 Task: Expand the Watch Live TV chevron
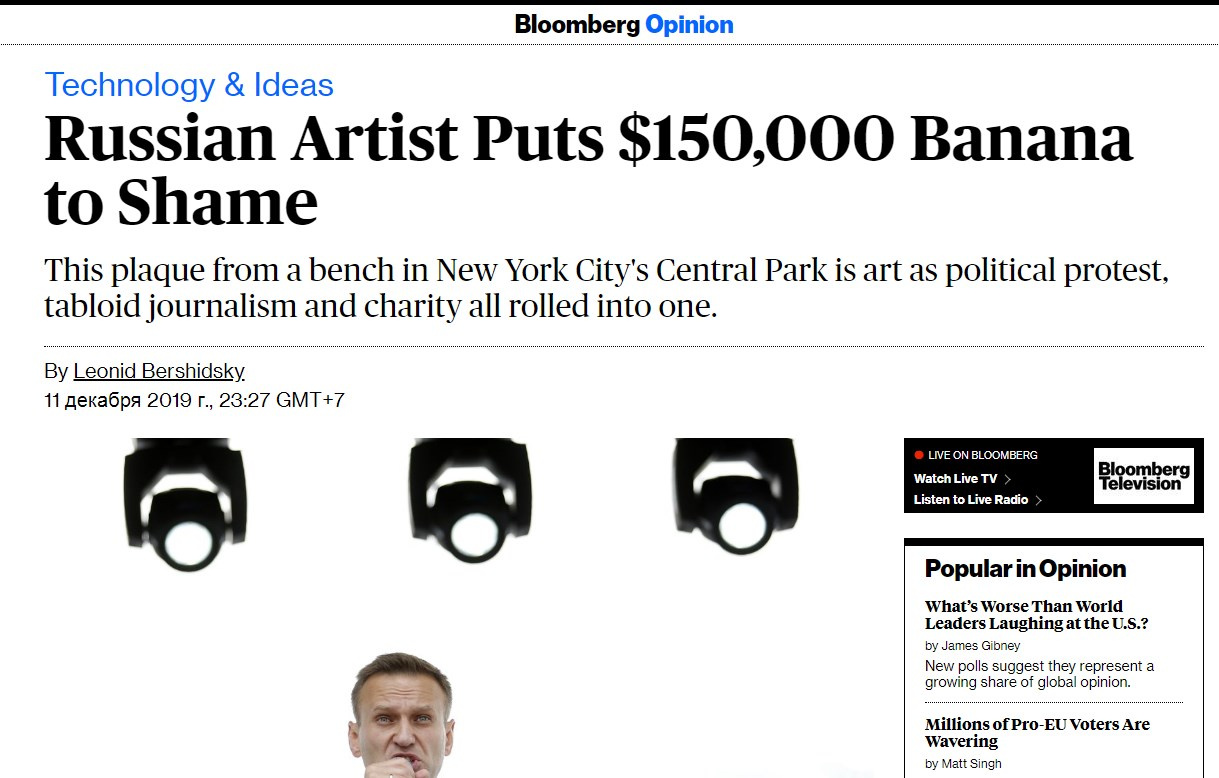pyautogui.click(x=1008, y=479)
